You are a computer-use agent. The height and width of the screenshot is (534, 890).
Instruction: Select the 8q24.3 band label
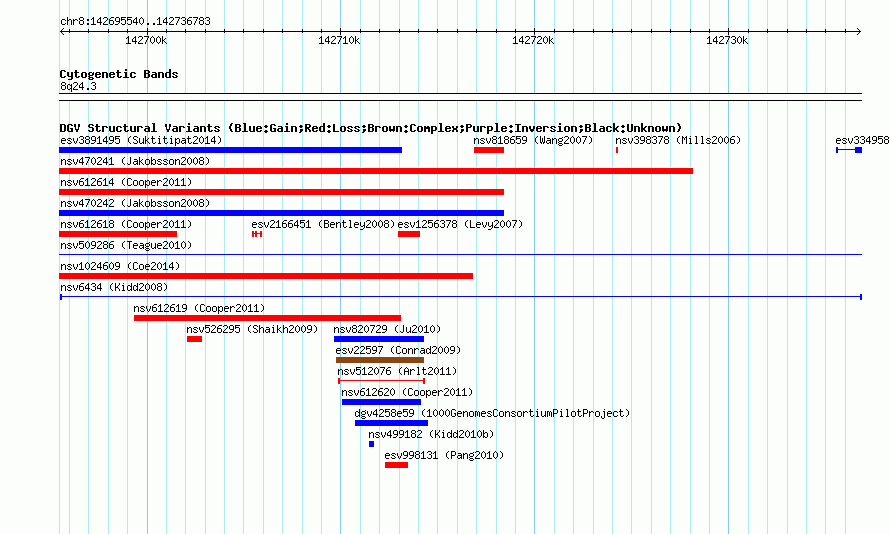tap(78, 86)
